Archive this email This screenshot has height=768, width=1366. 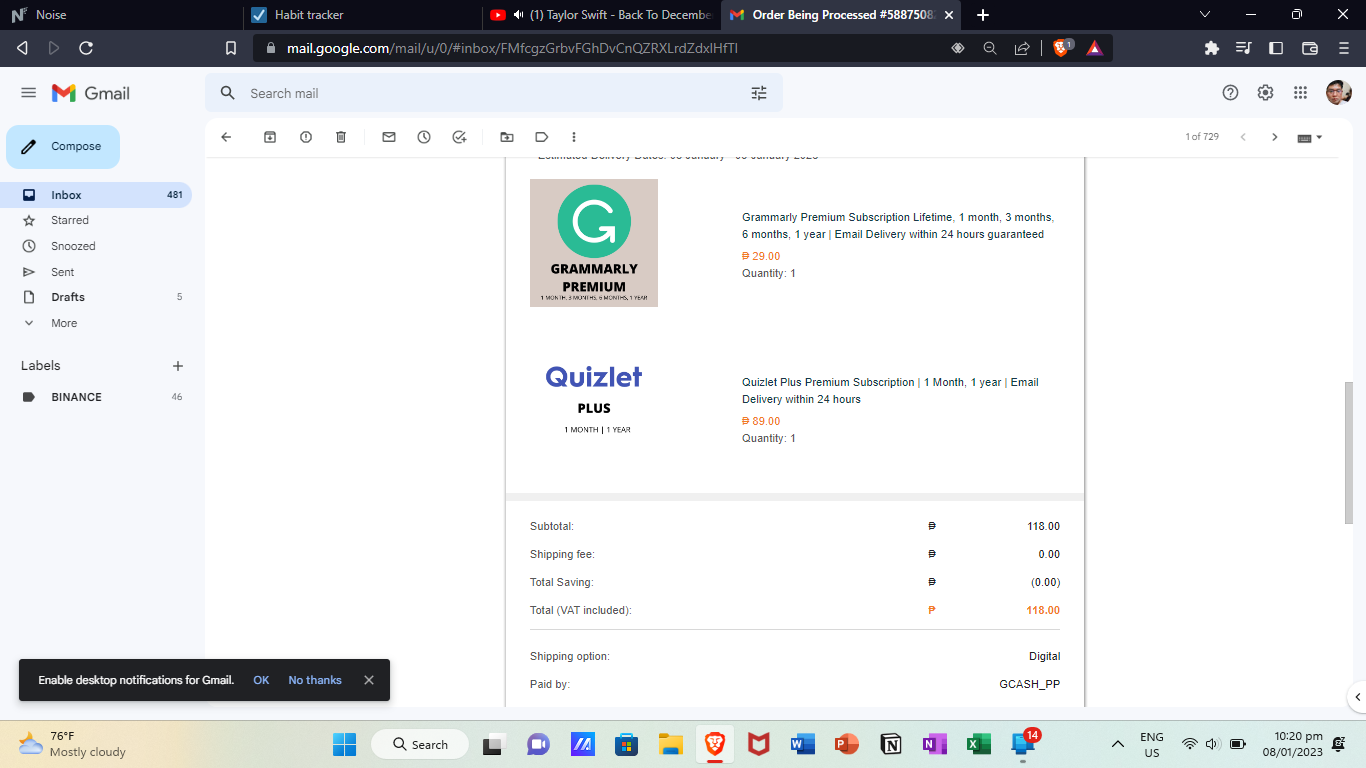270,137
